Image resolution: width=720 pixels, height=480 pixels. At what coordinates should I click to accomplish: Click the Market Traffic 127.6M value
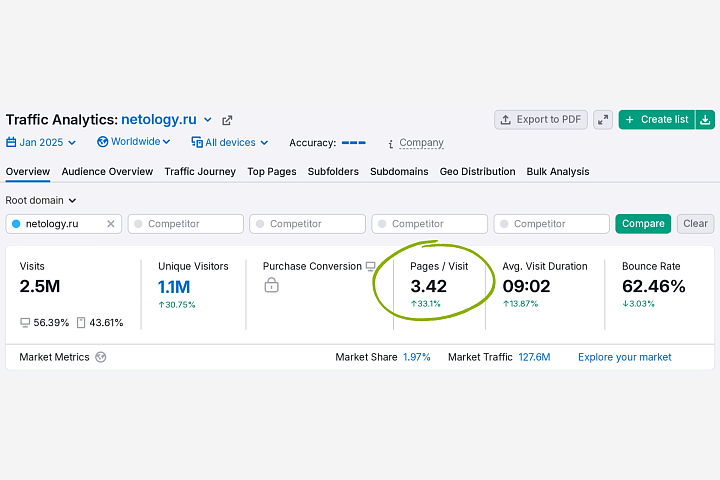534,357
